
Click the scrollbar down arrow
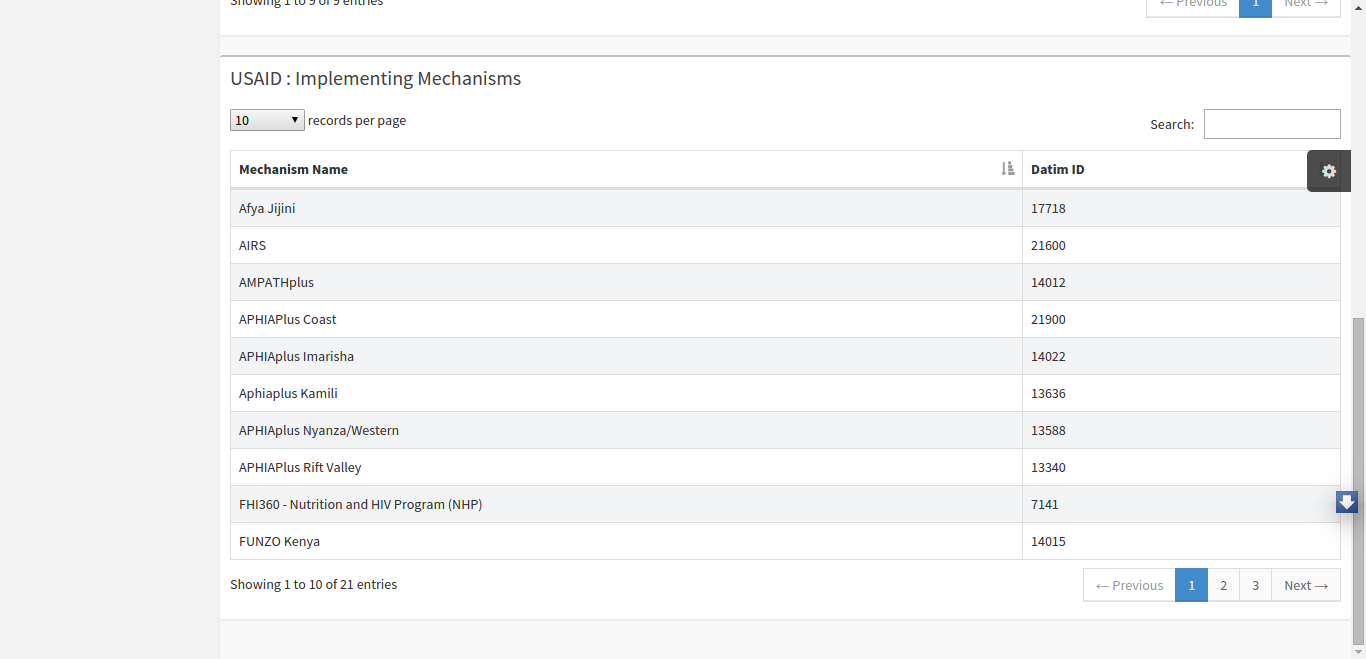(x=1357, y=652)
